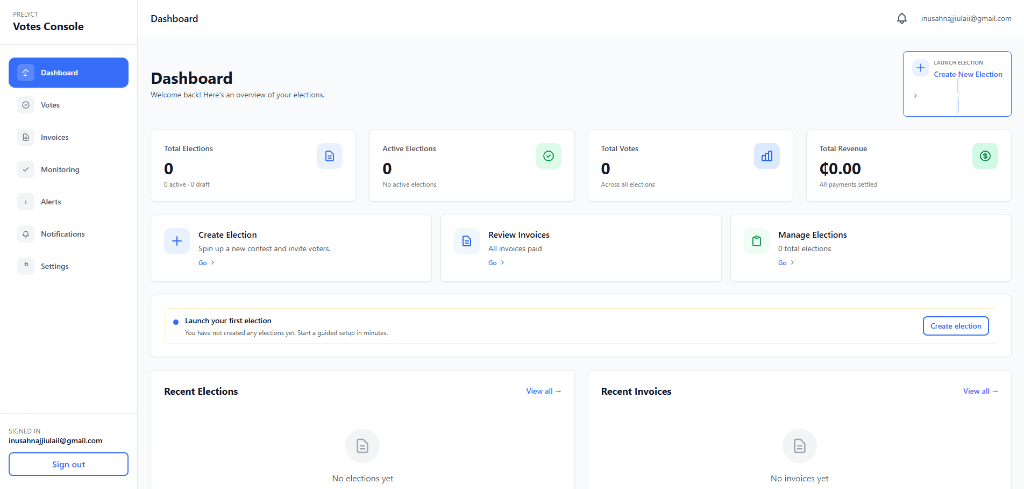The height and width of the screenshot is (489, 1024).
Task: Click the Total Elections document icon
Action: click(x=330, y=156)
